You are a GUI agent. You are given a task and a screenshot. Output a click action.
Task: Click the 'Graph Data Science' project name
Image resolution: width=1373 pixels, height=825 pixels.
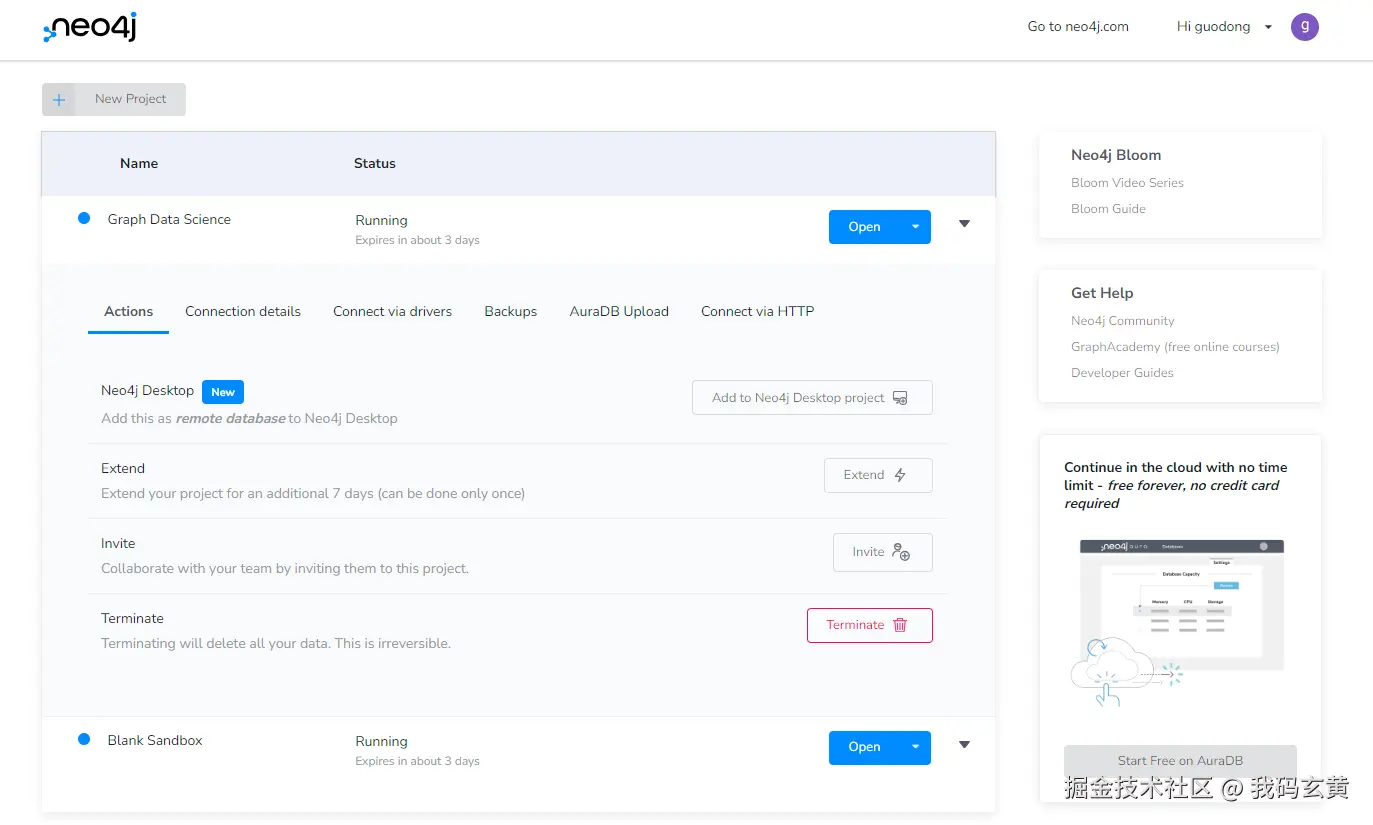pyautogui.click(x=169, y=219)
